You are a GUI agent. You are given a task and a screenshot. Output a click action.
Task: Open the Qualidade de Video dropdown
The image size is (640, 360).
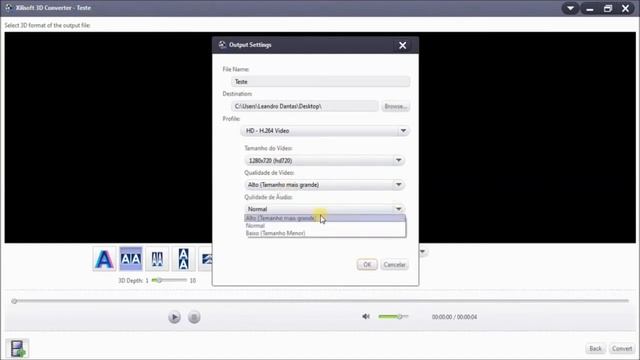pyautogui.click(x=324, y=185)
